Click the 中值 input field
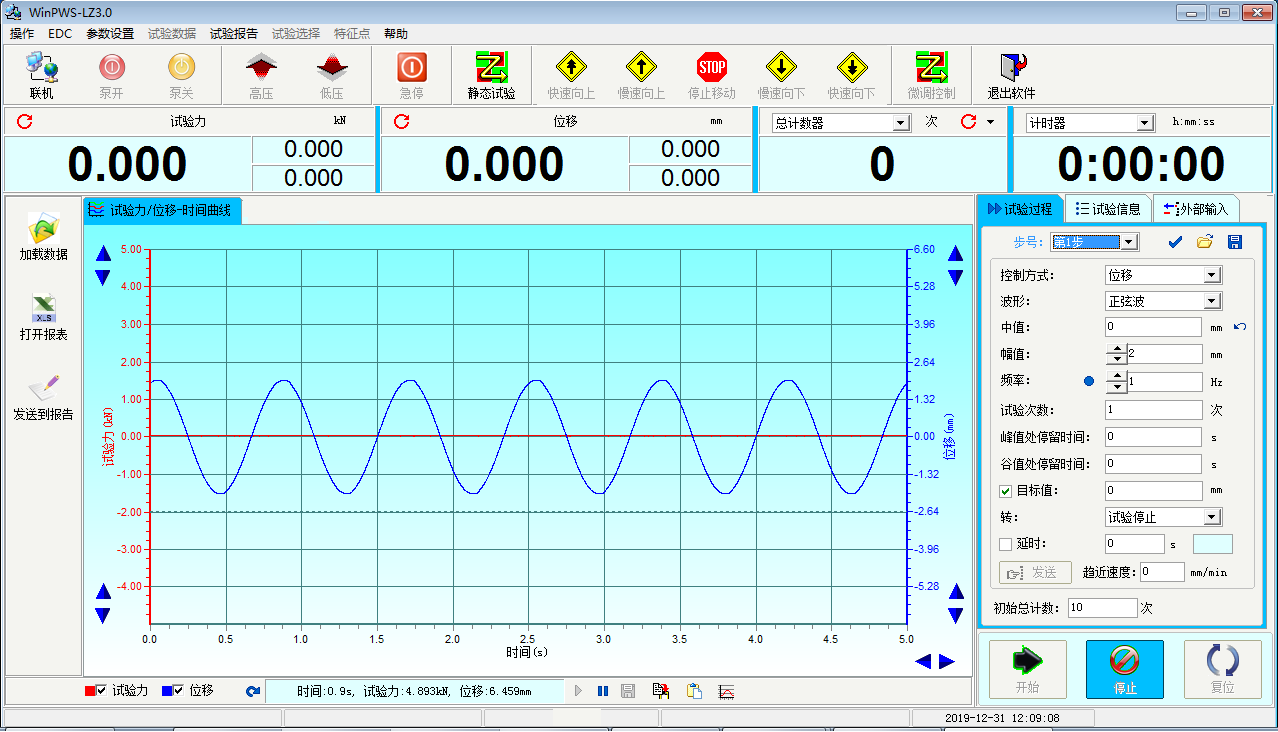Screen dimensions: 1278x732 click(x=1152, y=327)
